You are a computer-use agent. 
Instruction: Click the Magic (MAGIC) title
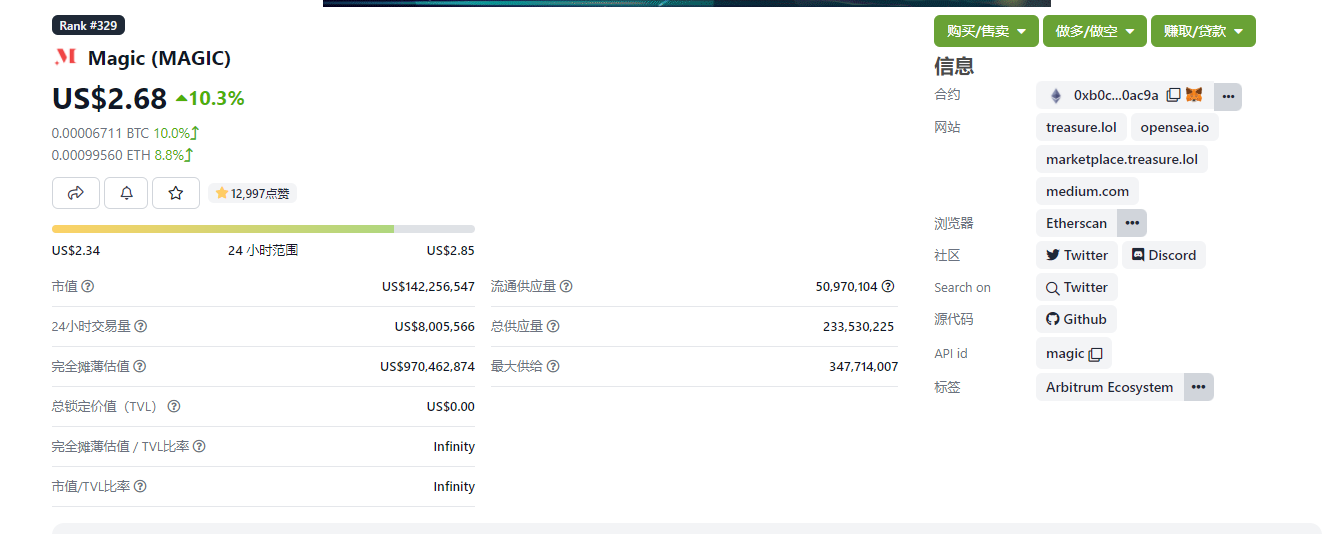[159, 58]
